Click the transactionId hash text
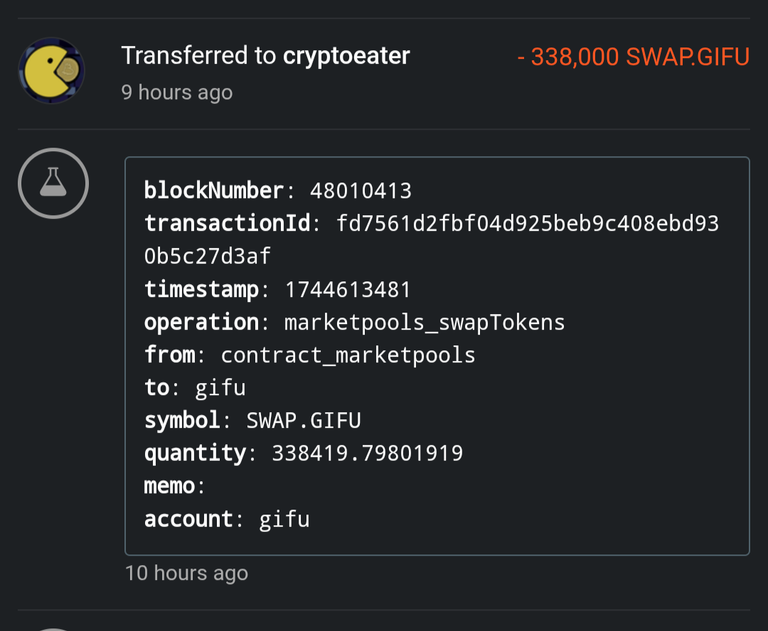The width and height of the screenshot is (768, 631). click(x=528, y=223)
